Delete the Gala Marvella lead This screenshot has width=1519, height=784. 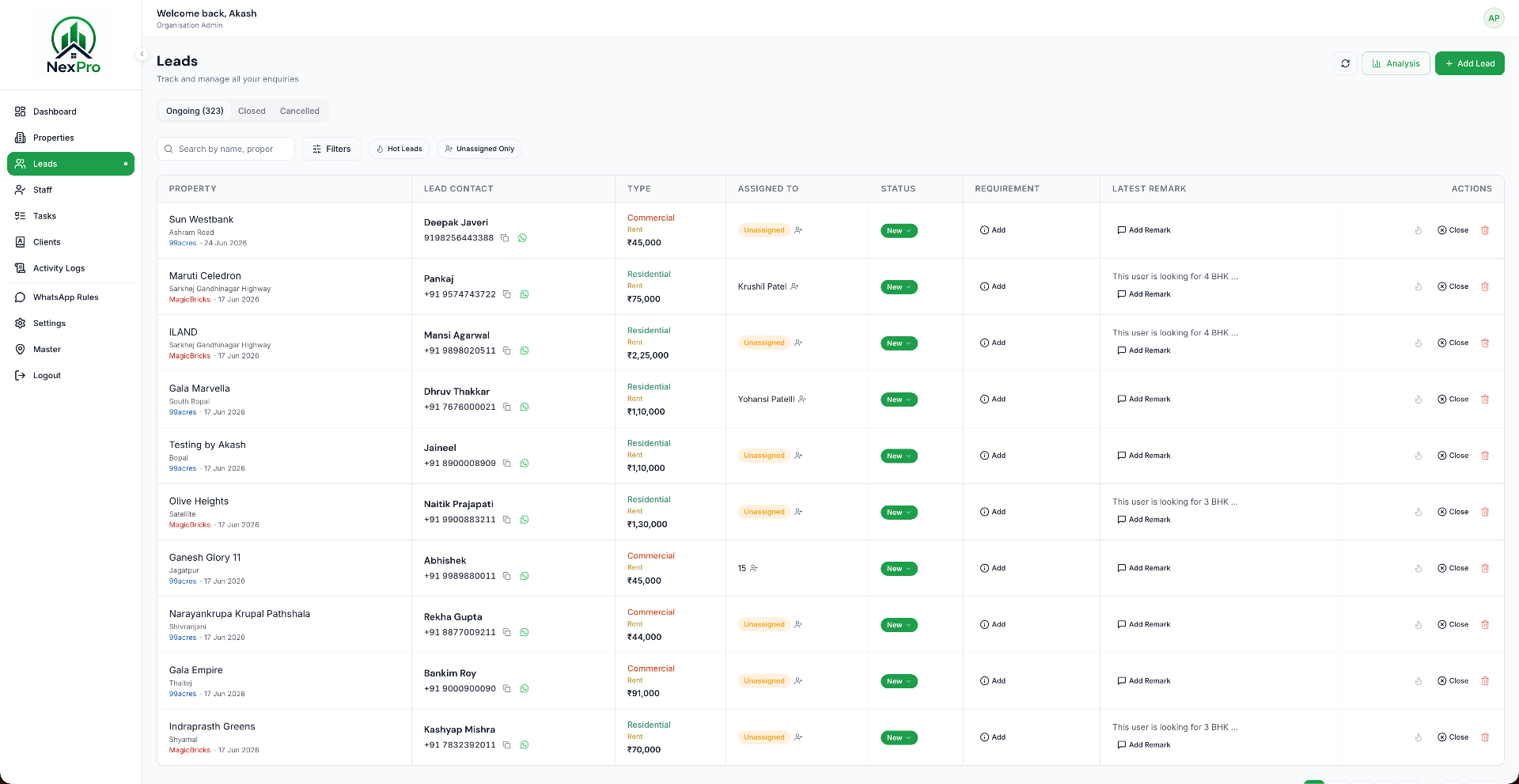tap(1485, 400)
